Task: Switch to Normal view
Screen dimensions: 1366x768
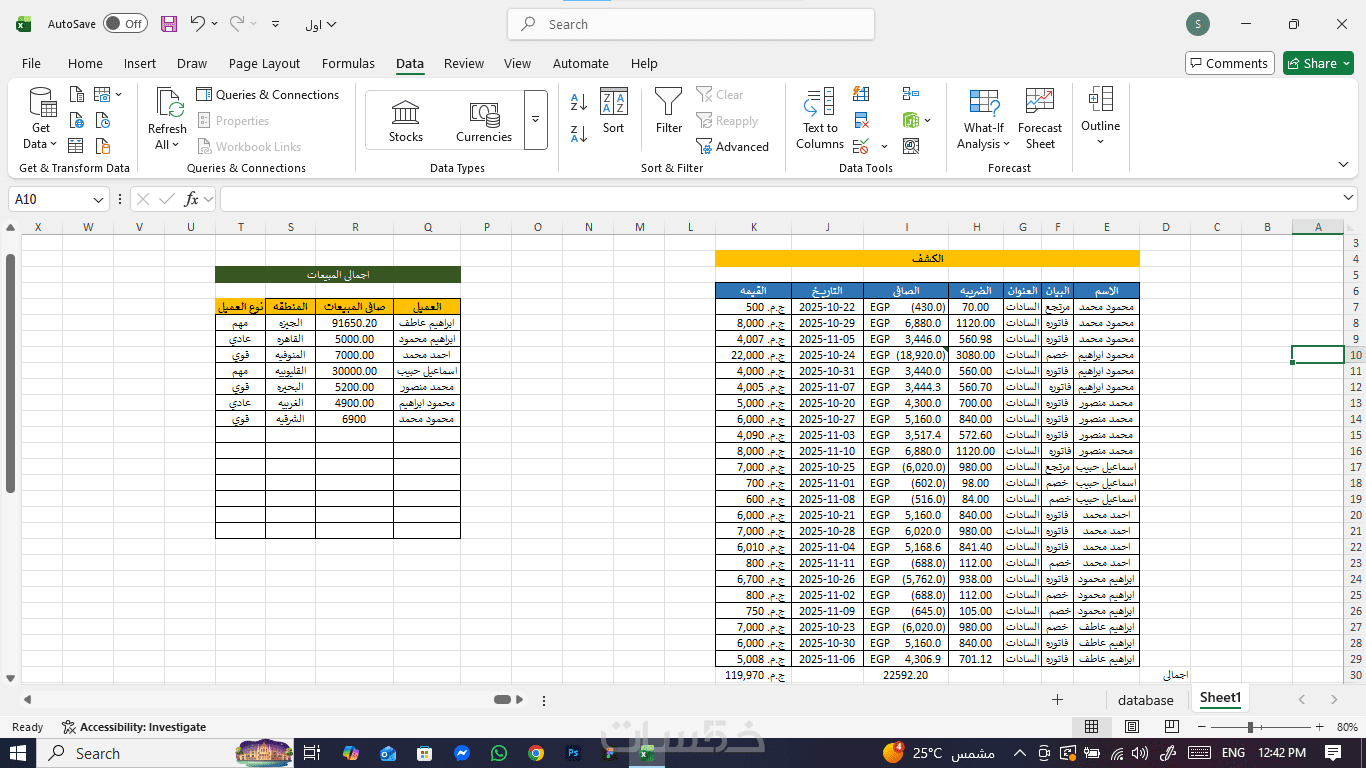Action: click(x=1091, y=727)
